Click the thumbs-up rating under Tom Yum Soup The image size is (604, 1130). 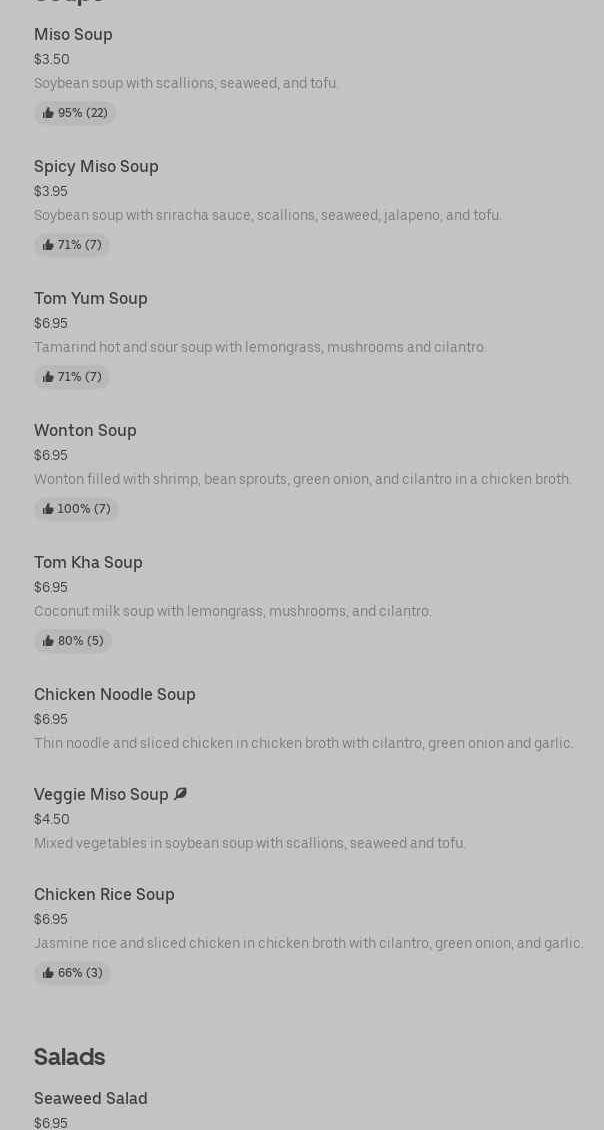coord(72,377)
